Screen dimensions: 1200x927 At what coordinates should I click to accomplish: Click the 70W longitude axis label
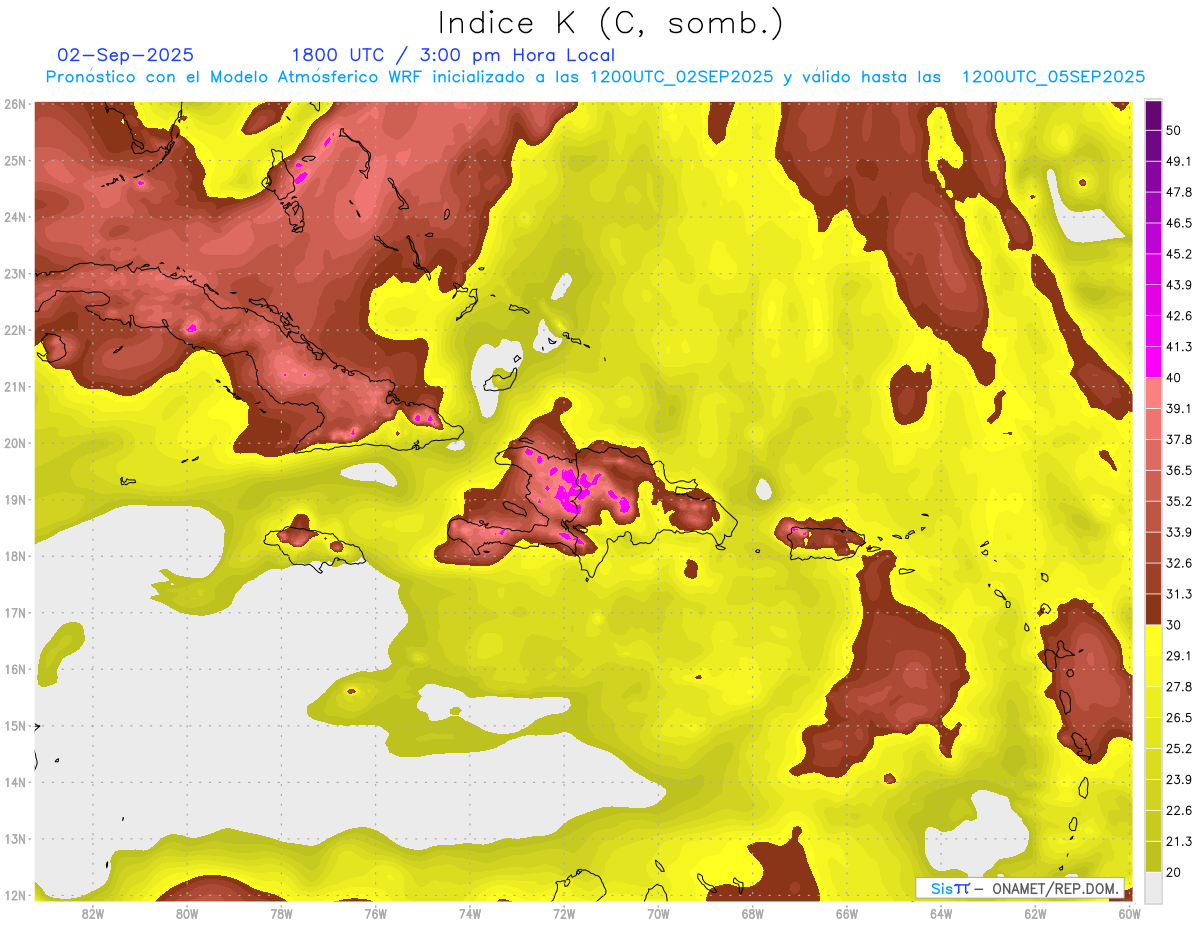657,914
